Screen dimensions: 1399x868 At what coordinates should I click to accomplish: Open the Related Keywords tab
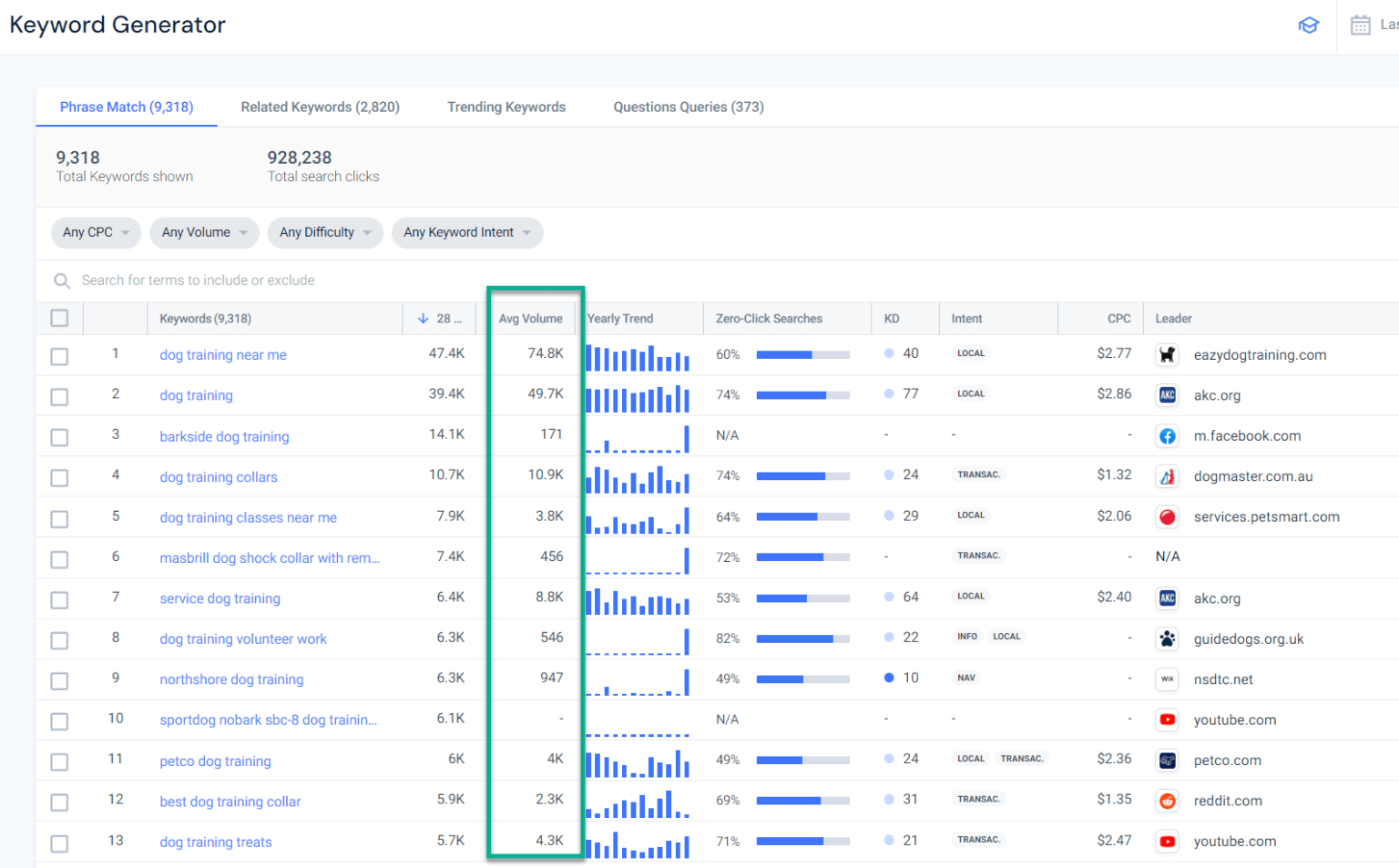point(320,107)
